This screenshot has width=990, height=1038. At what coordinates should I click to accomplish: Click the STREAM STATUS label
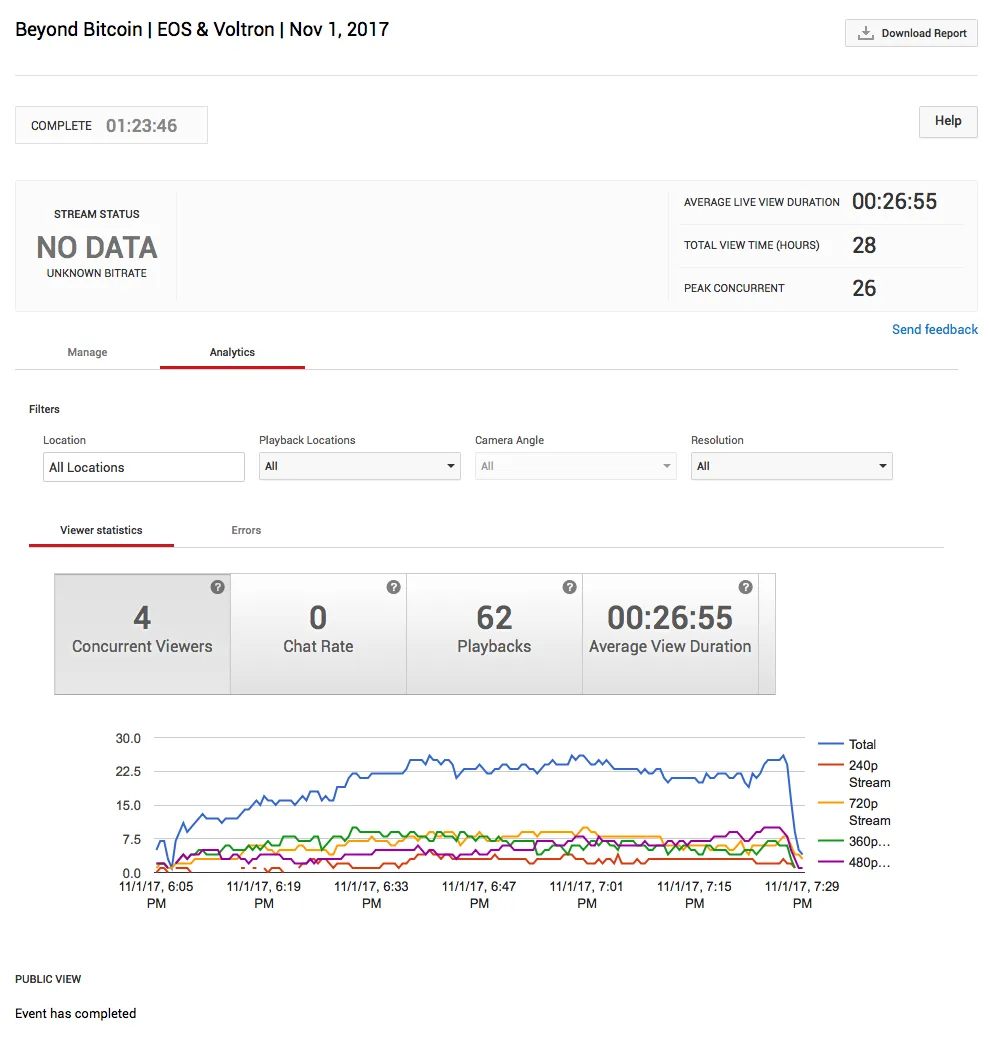click(x=97, y=214)
